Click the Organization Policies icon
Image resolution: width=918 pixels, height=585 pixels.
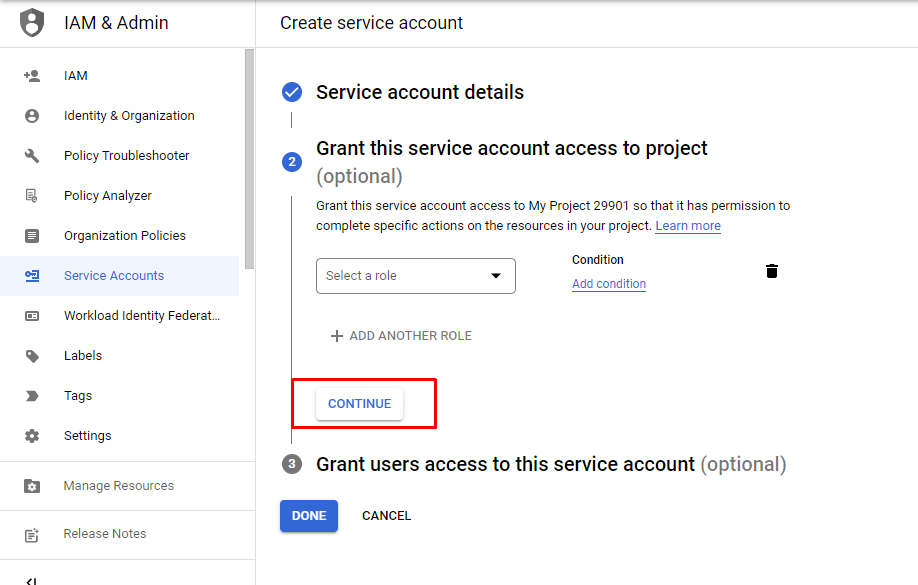32,236
